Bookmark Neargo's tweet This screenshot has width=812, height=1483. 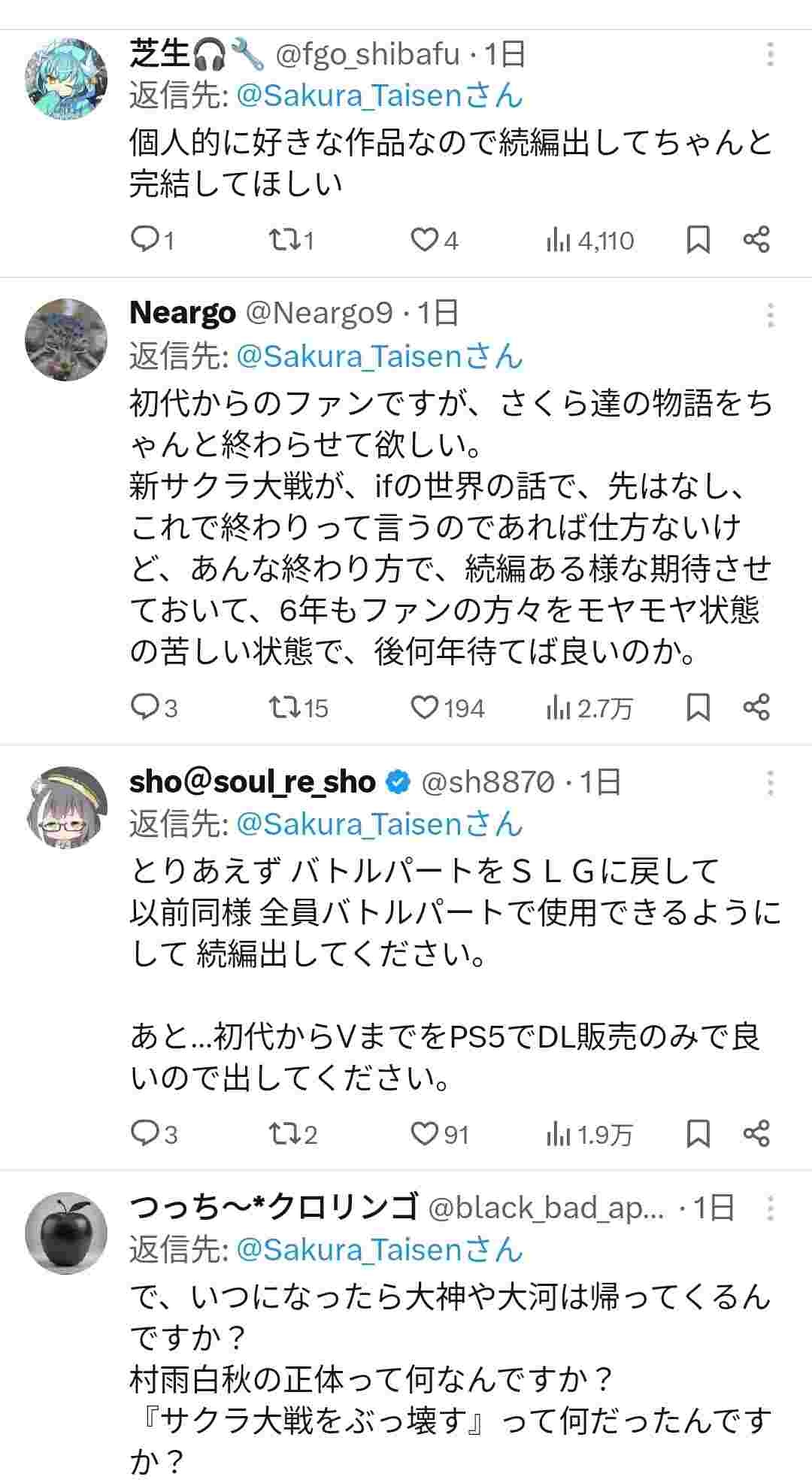698,708
